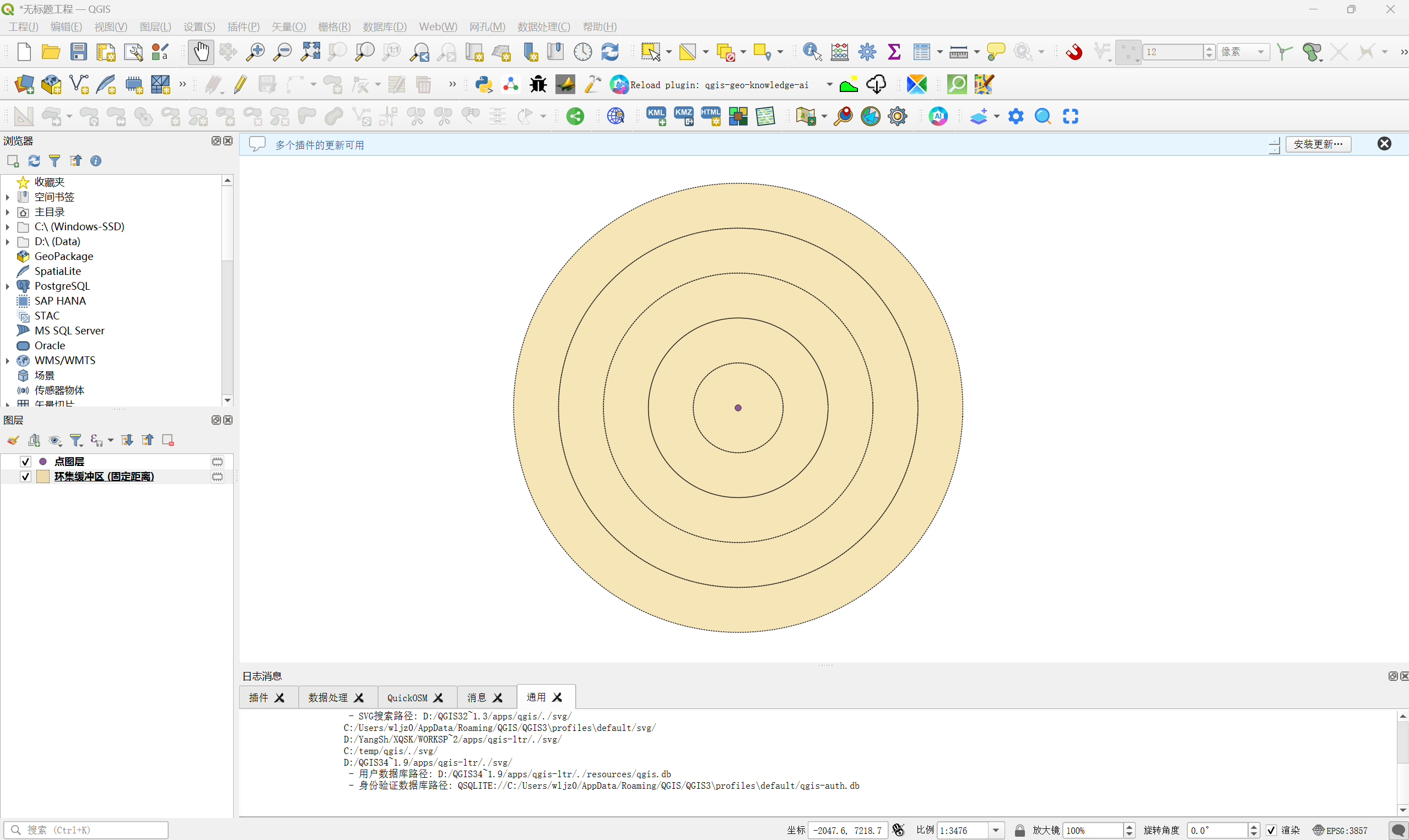Open the 矢量(O) menu
Image resolution: width=1409 pixels, height=840 pixels.
point(289,26)
